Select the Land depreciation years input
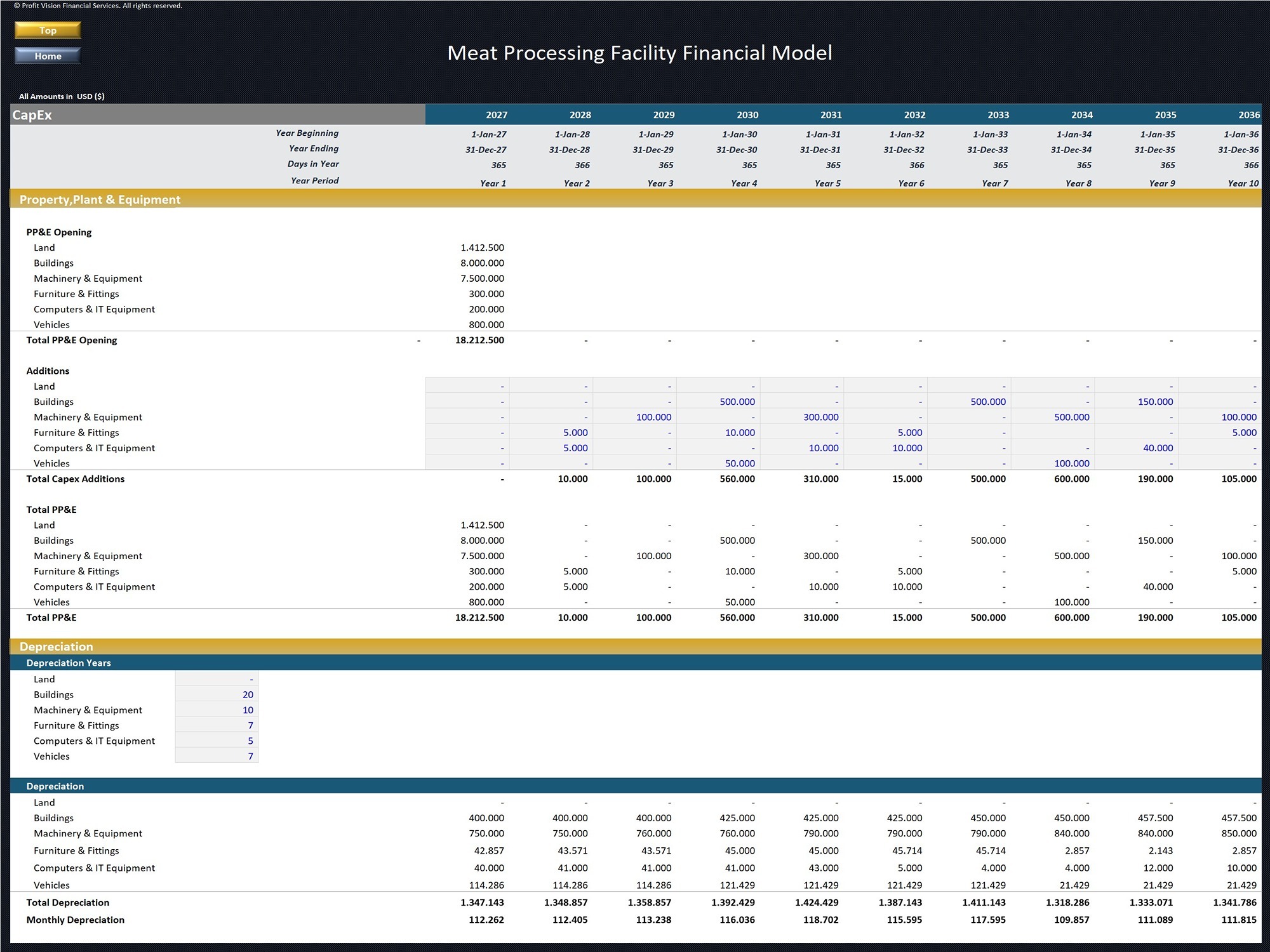Image resolution: width=1270 pixels, height=952 pixels. click(217, 679)
